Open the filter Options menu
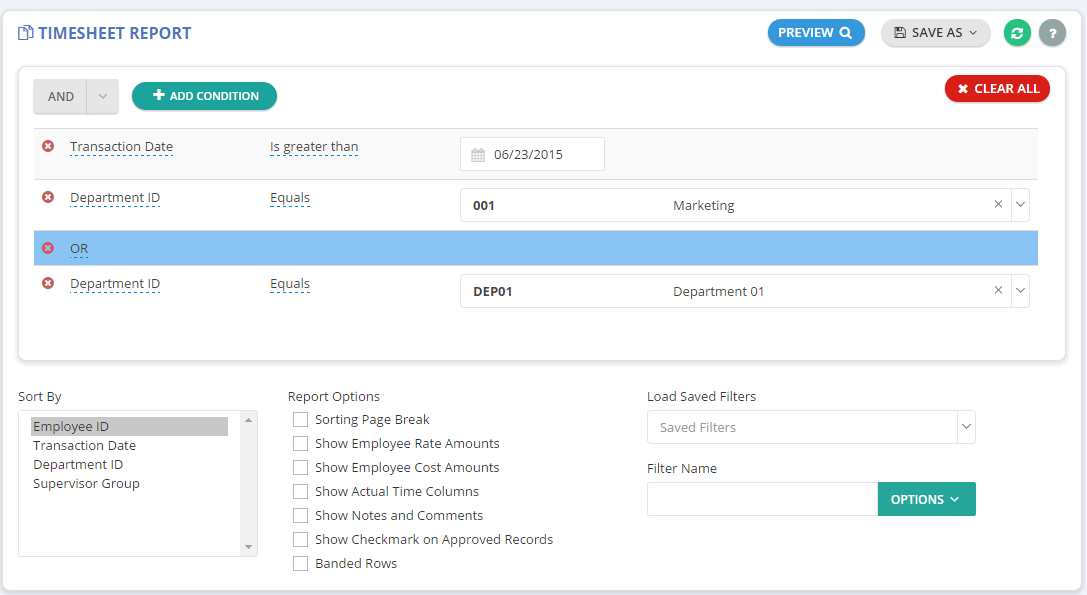 click(925, 500)
